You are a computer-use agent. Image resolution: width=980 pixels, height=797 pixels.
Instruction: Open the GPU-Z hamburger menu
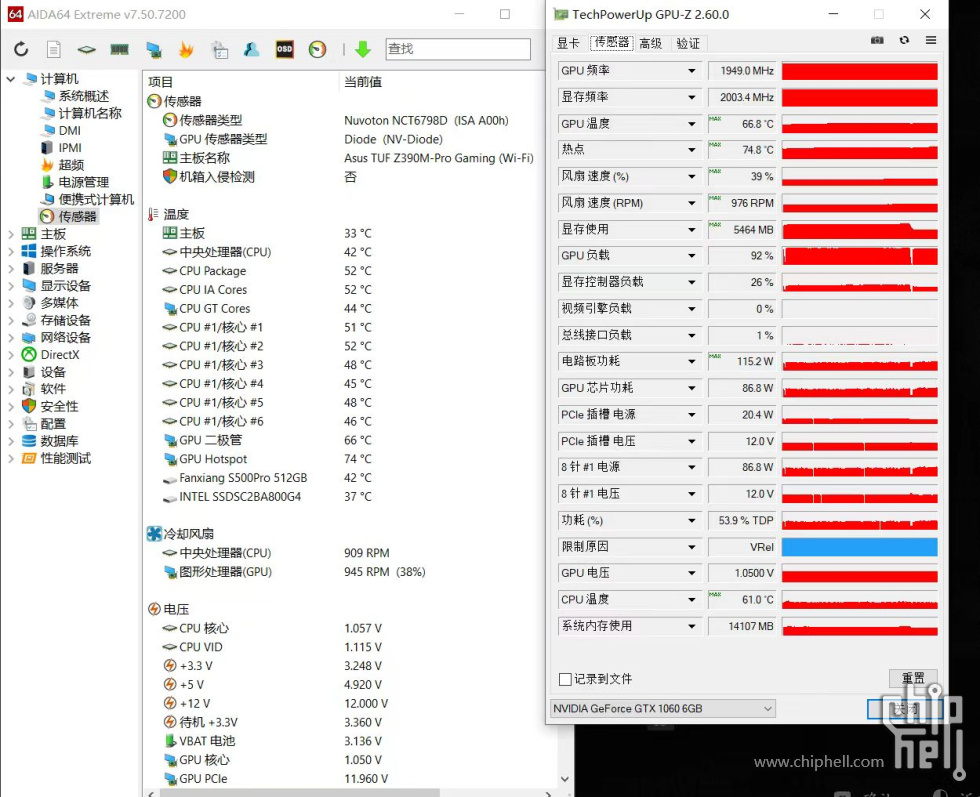(x=931, y=40)
